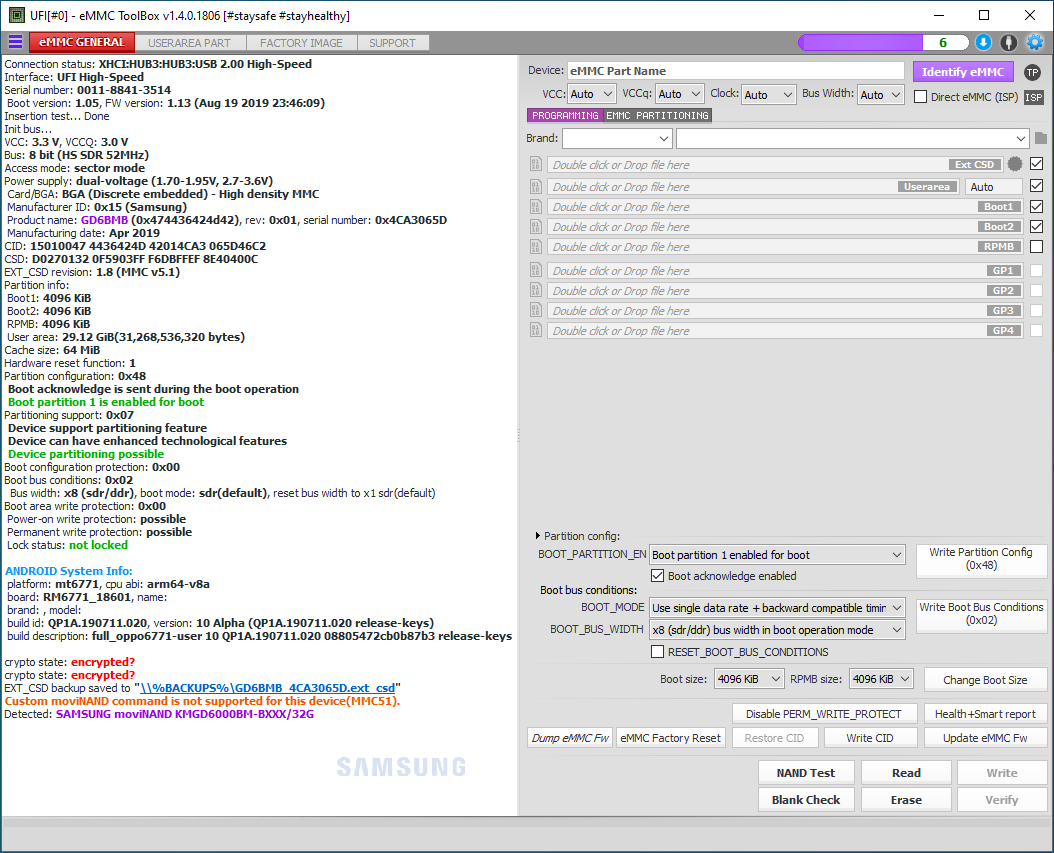Click file icon of GP4 row
Screen dimensions: 1054x853
(x=536, y=331)
